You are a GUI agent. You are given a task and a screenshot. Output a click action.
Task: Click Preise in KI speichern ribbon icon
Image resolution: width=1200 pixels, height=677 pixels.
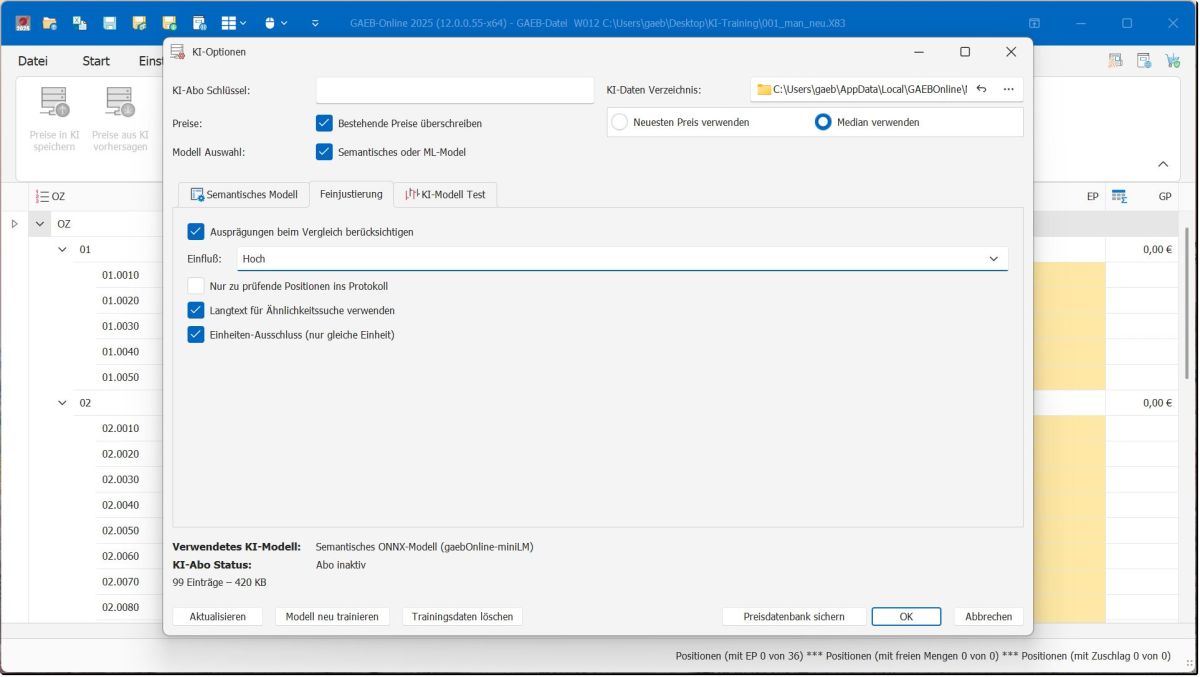pyautogui.click(x=54, y=120)
